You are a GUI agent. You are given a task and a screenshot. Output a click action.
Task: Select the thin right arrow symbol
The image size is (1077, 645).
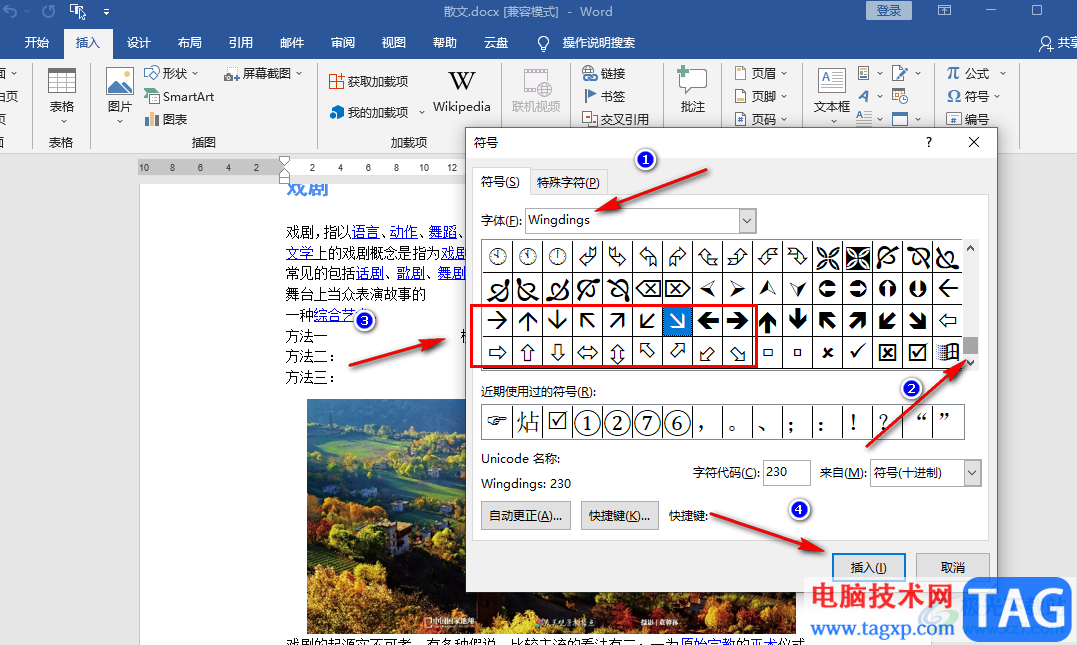pyautogui.click(x=497, y=319)
